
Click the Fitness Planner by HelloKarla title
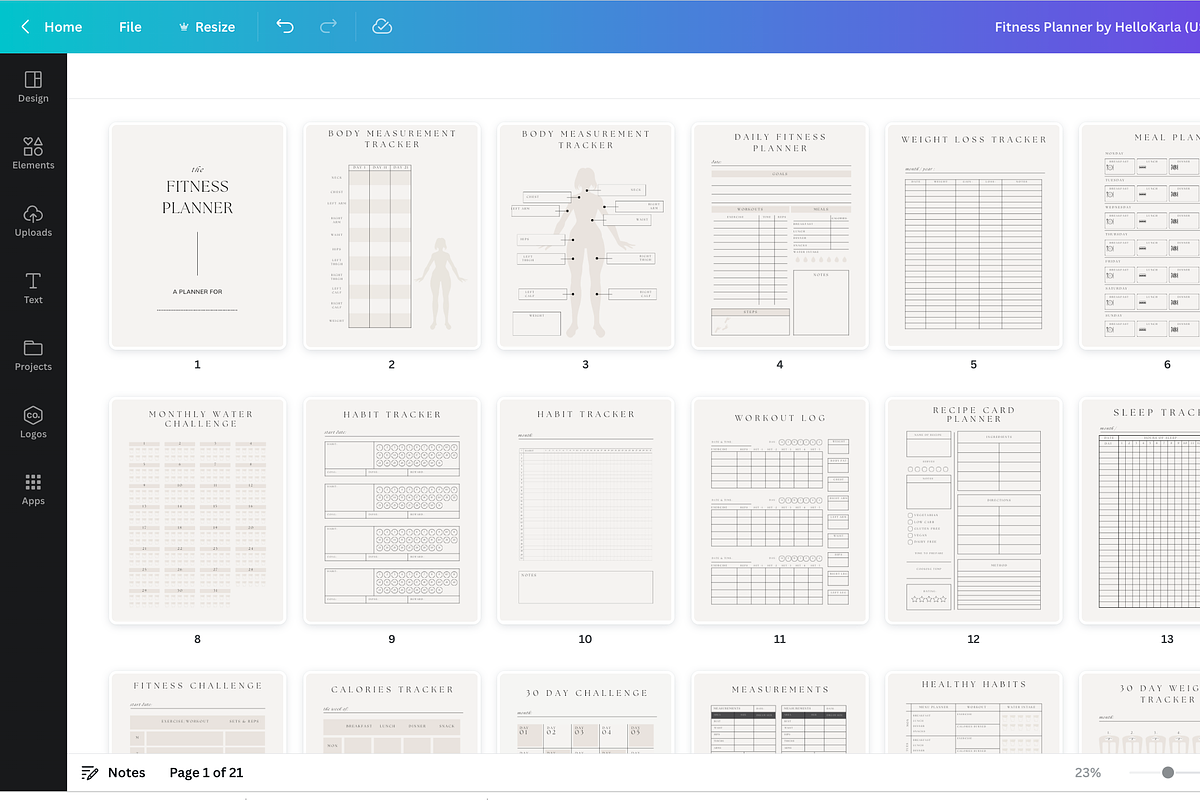point(1097,27)
